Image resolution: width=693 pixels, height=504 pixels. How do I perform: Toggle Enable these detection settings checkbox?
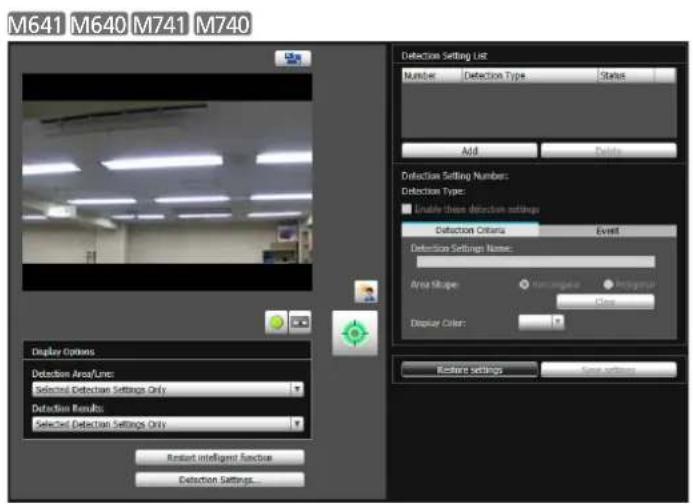[407, 209]
